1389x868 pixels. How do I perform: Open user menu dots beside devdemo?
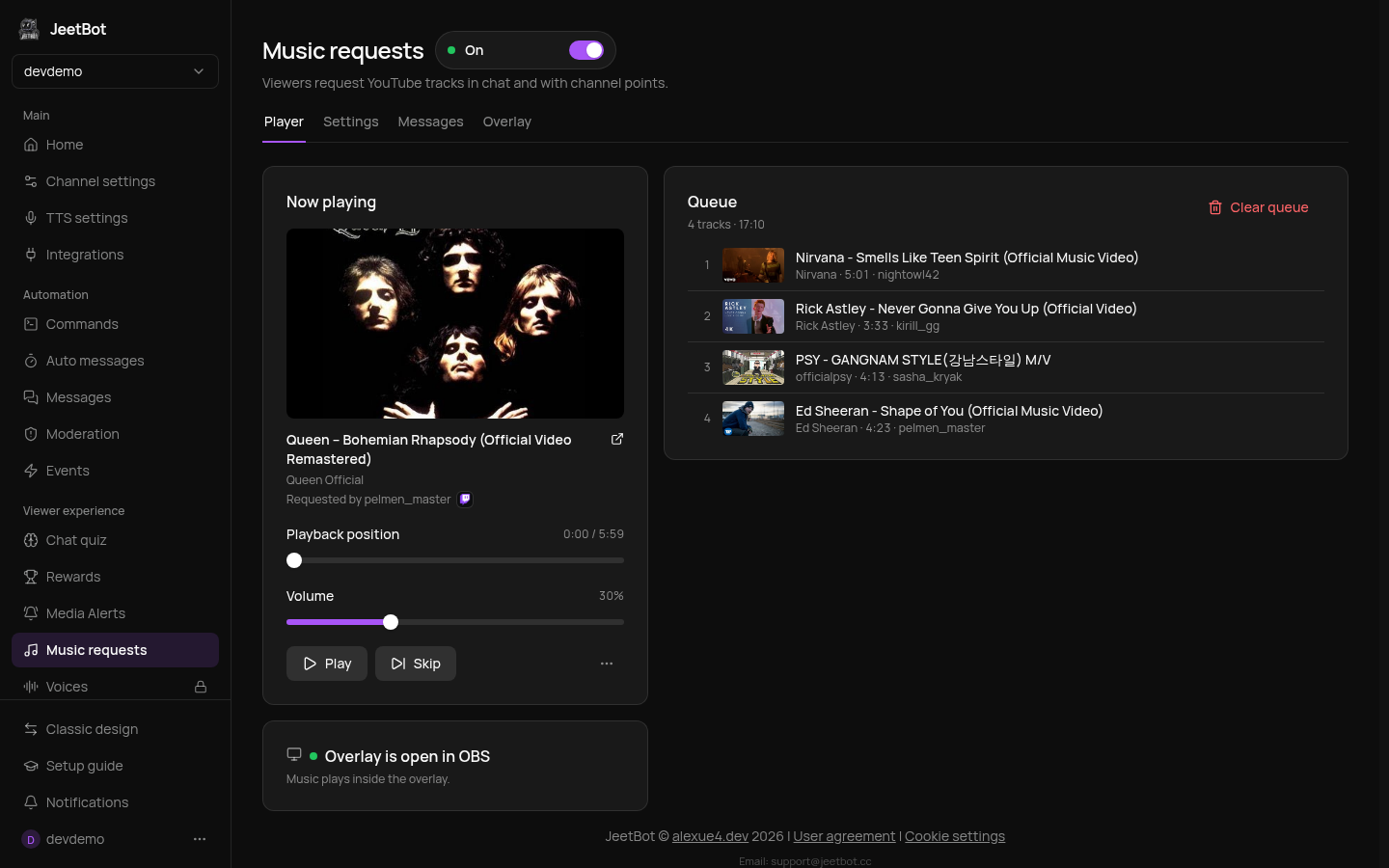200,839
